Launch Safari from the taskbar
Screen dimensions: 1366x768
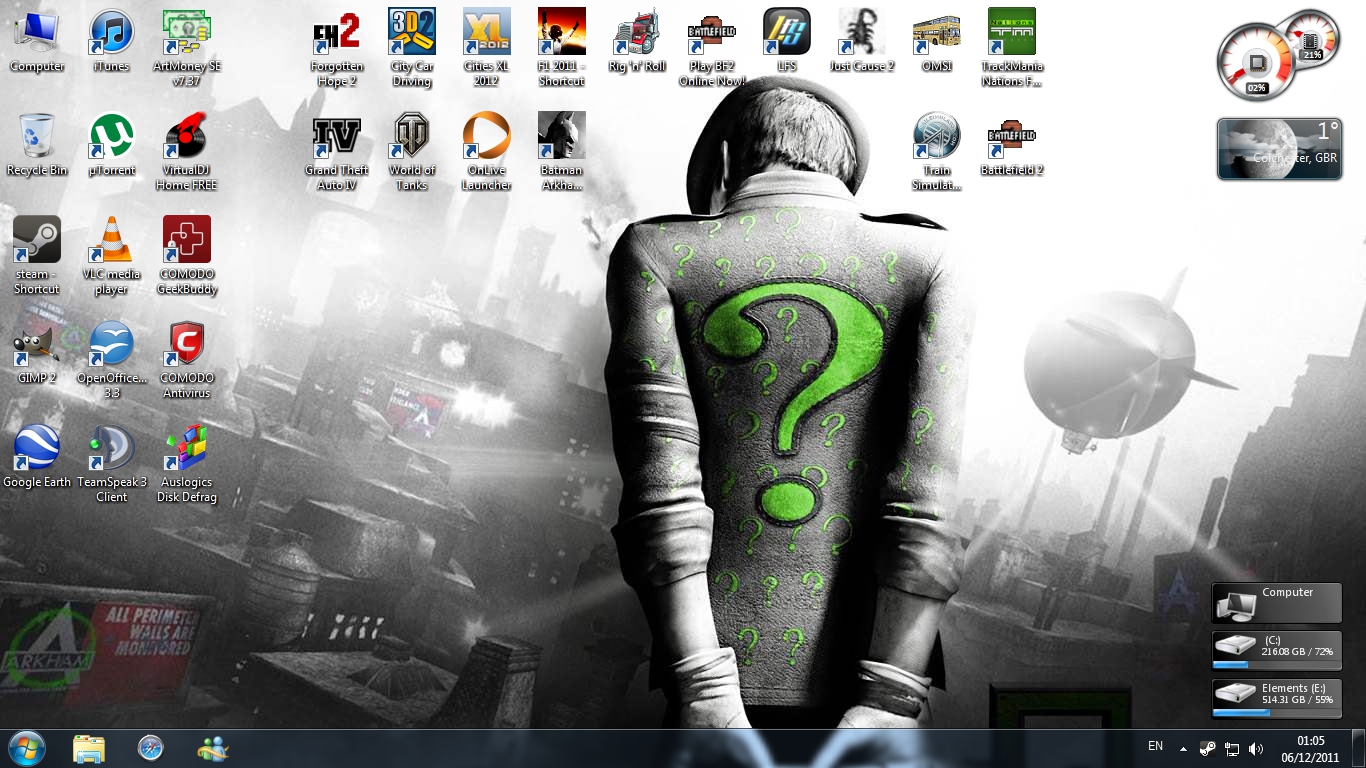pyautogui.click(x=150, y=748)
